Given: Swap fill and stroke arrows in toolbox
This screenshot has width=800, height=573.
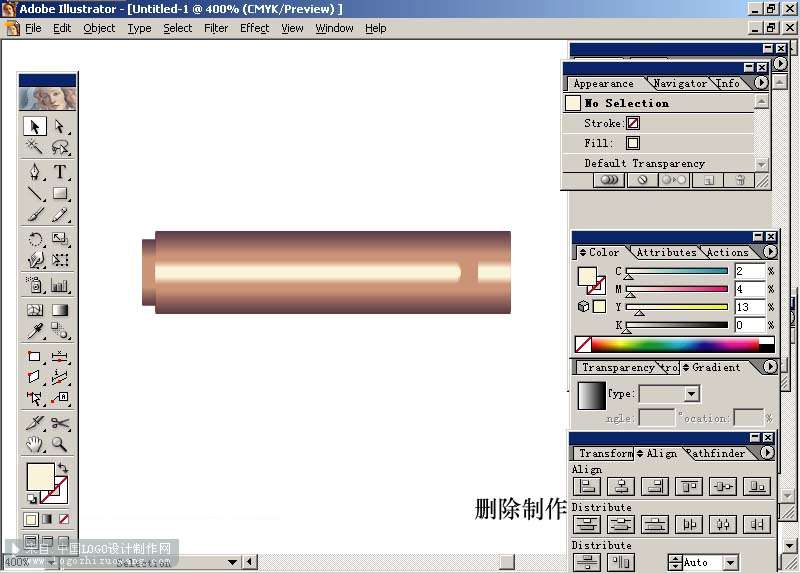Looking at the screenshot, I should (63, 467).
